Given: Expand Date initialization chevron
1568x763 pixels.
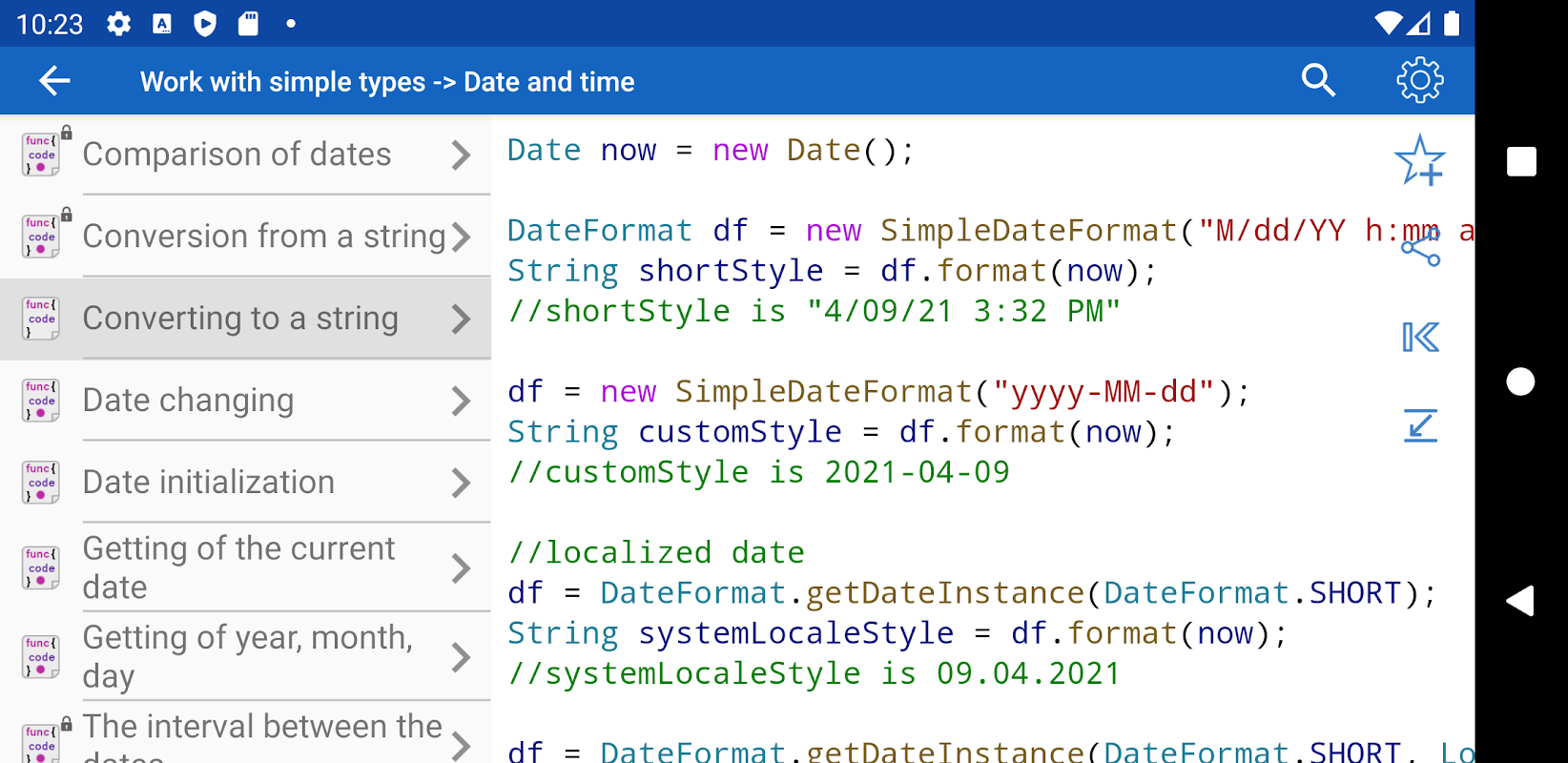Looking at the screenshot, I should coord(462,483).
